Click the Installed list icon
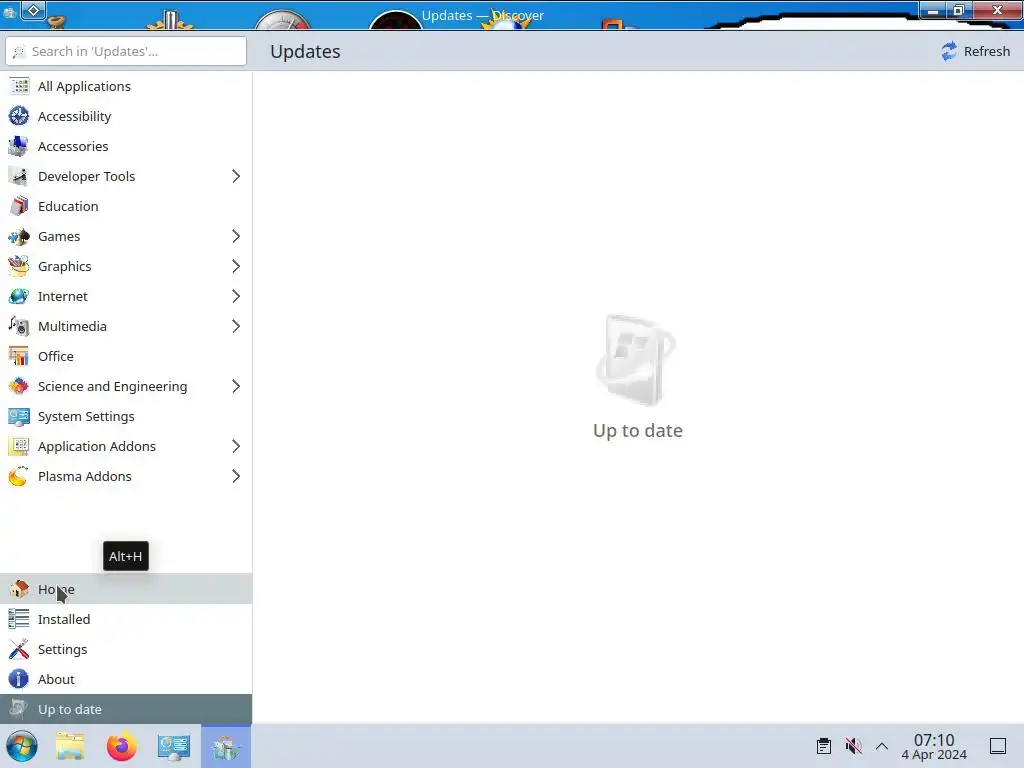Image resolution: width=1024 pixels, height=768 pixels. coord(19,619)
